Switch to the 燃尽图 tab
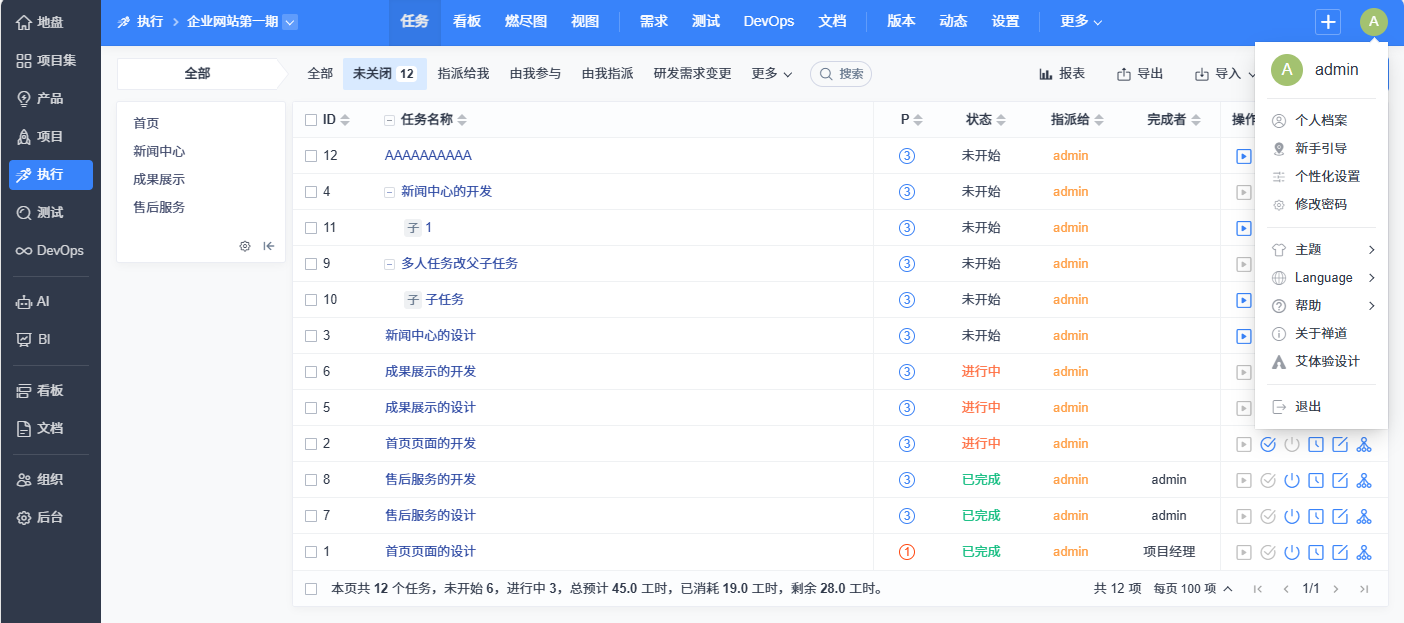 [x=525, y=21]
